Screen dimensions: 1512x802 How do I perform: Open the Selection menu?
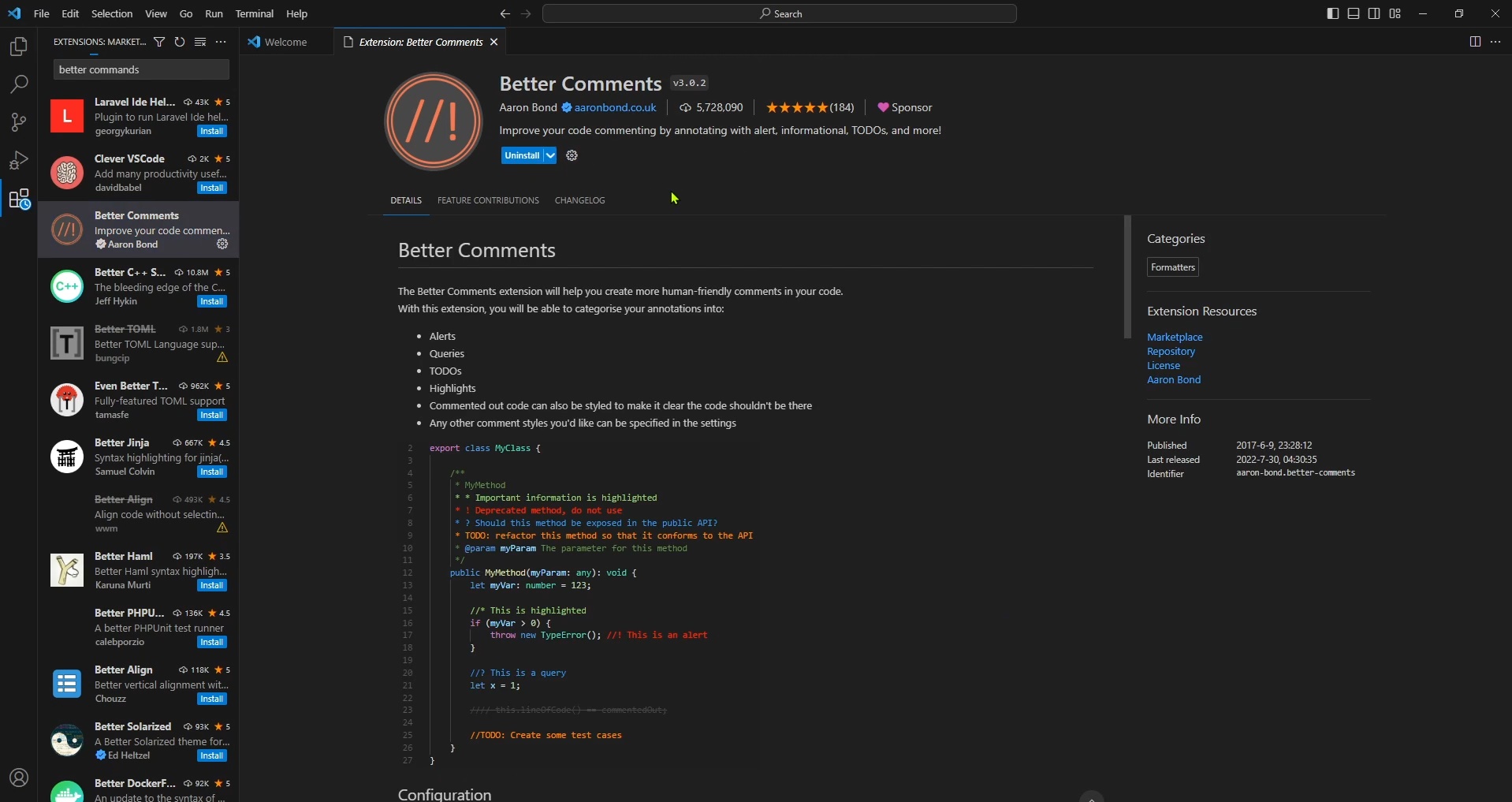coord(112,13)
